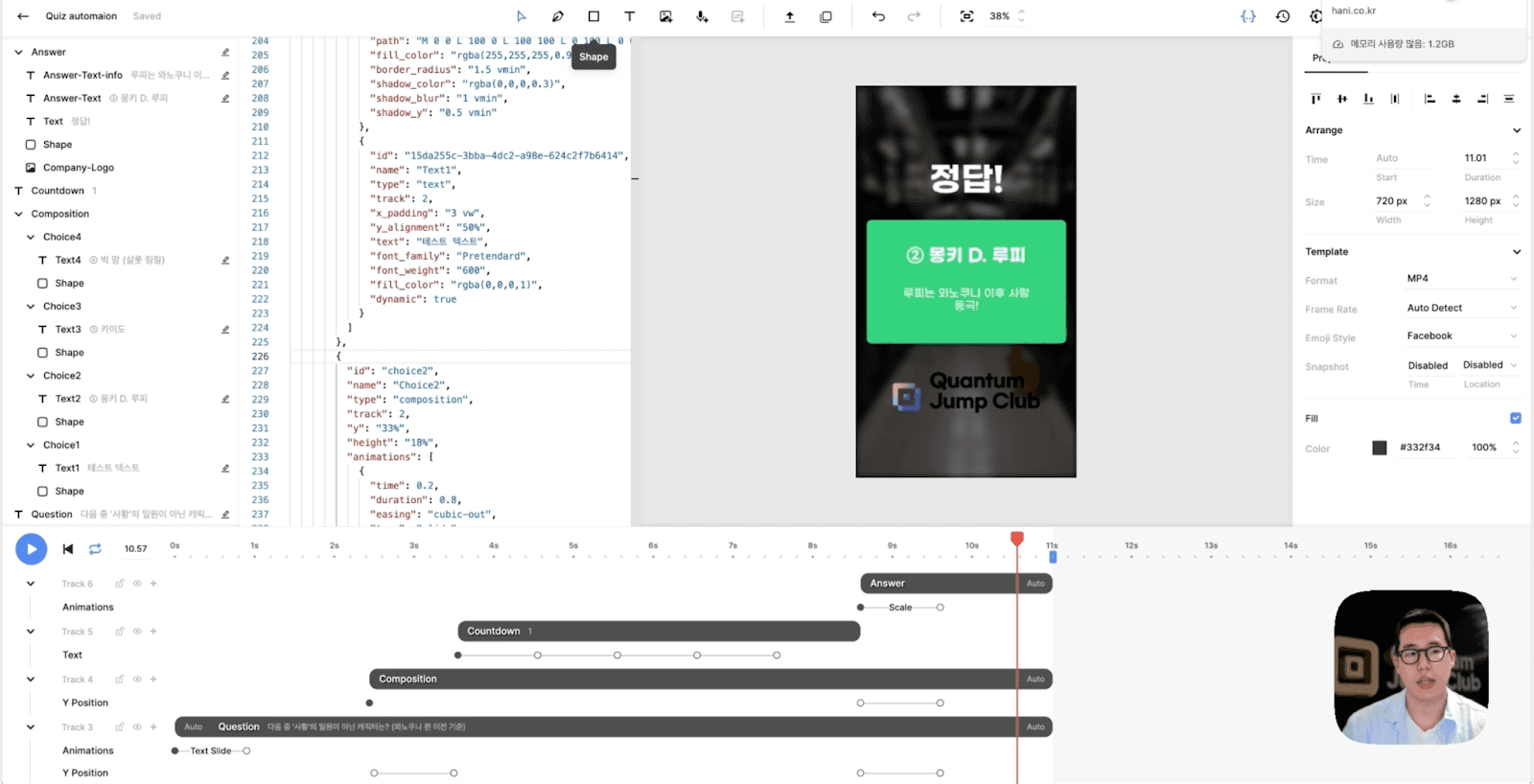Toggle loop playback
This screenshot has width=1534, height=784.
pos(95,549)
